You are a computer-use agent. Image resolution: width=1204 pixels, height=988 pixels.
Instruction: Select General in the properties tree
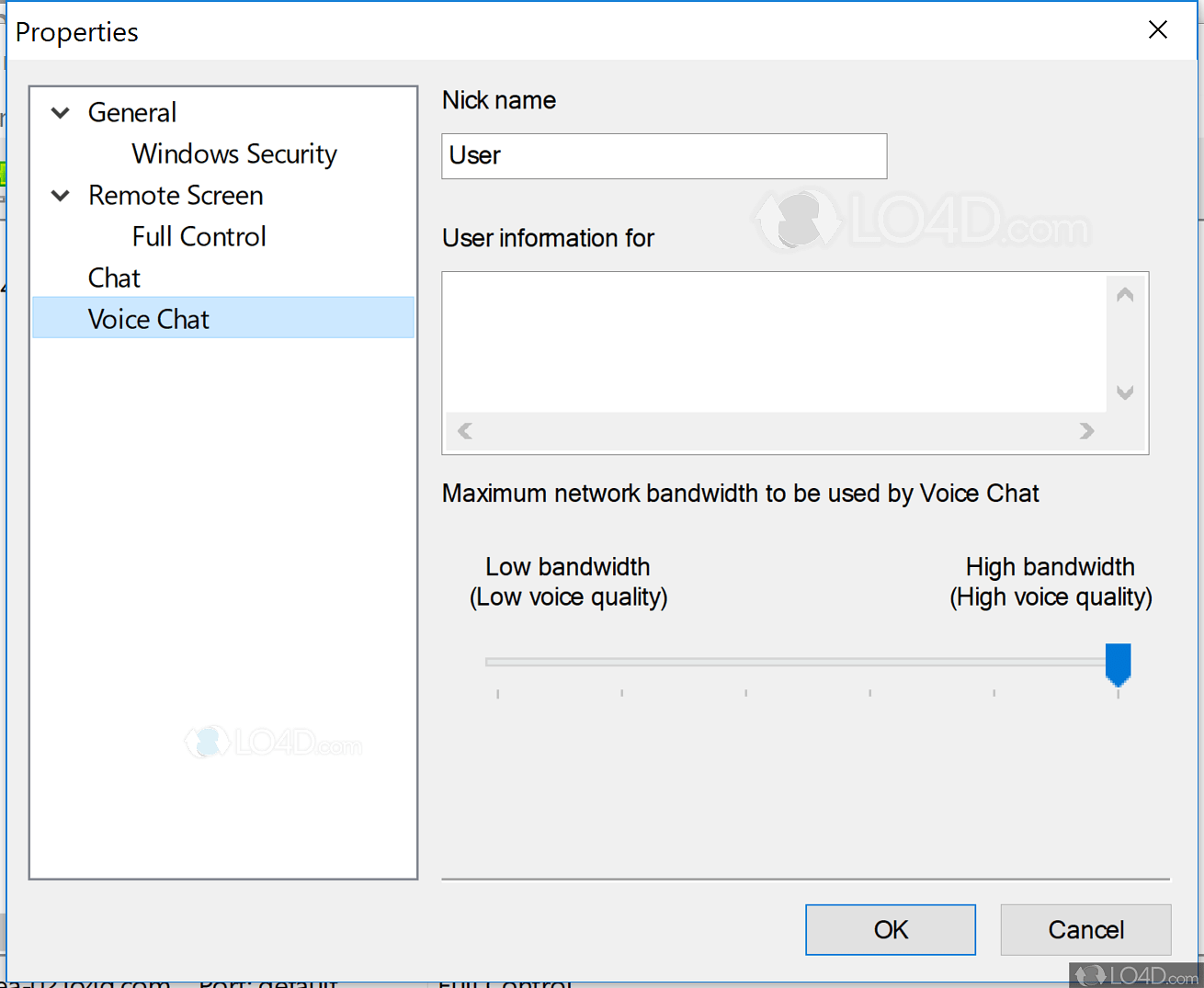(132, 112)
